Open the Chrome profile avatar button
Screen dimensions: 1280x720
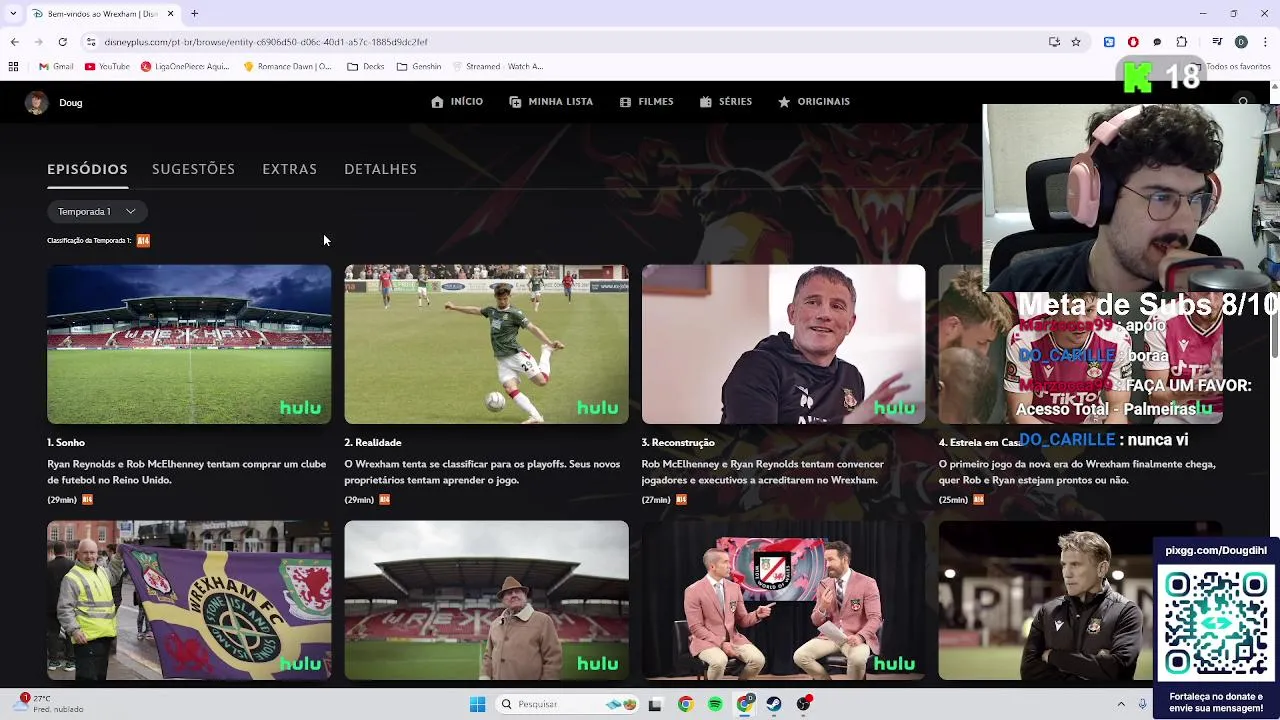1241,42
